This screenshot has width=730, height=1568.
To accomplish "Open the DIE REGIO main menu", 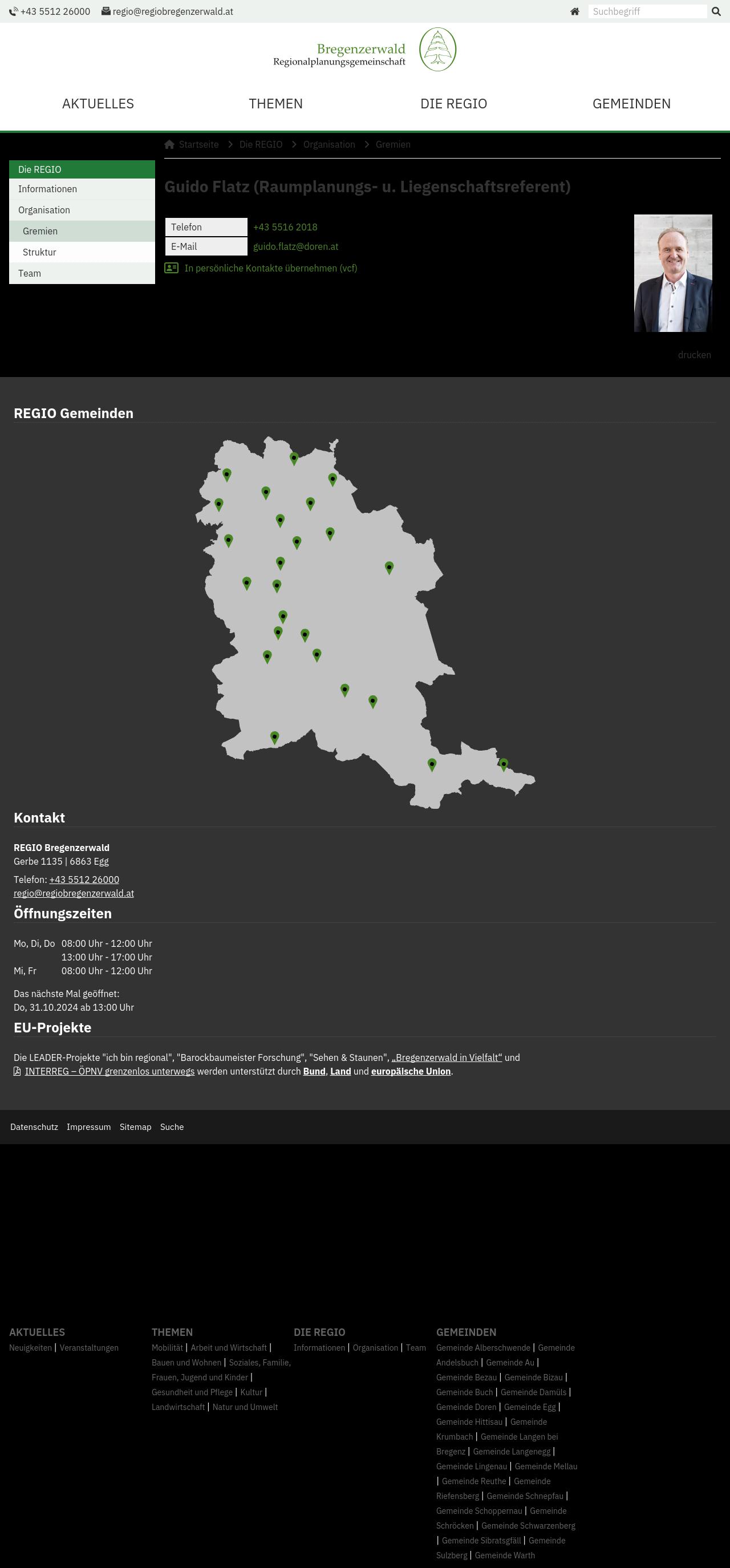I will pos(453,103).
